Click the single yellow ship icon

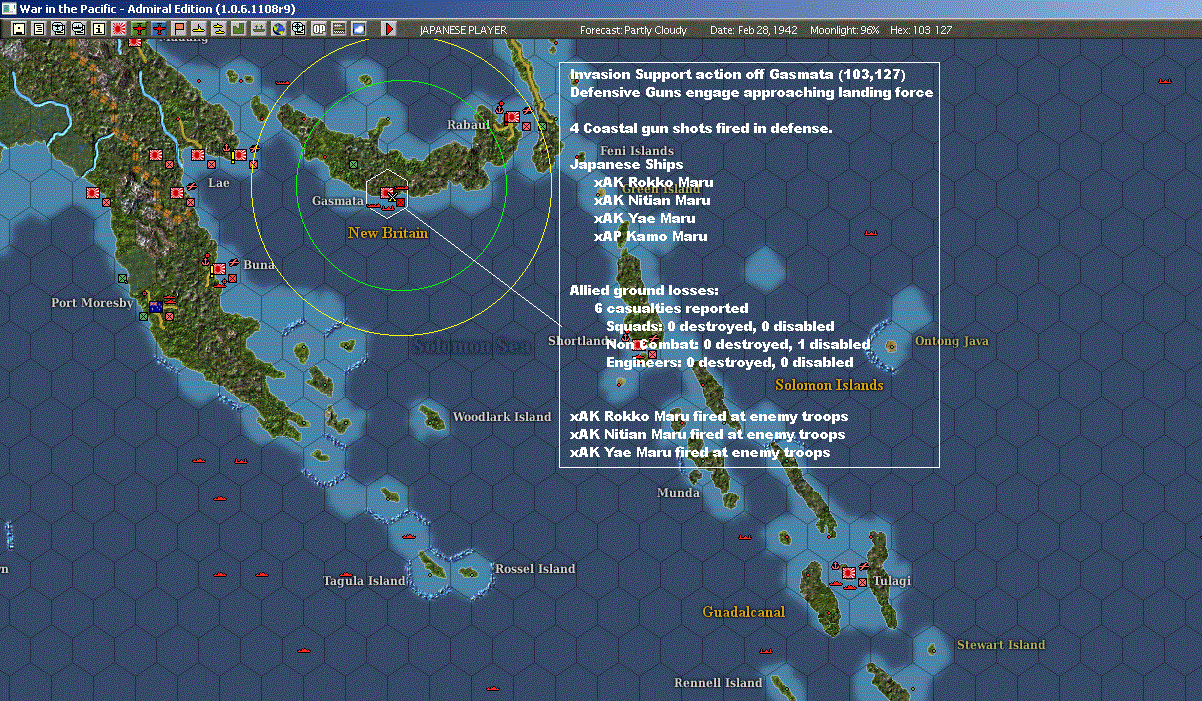[x=199, y=29]
